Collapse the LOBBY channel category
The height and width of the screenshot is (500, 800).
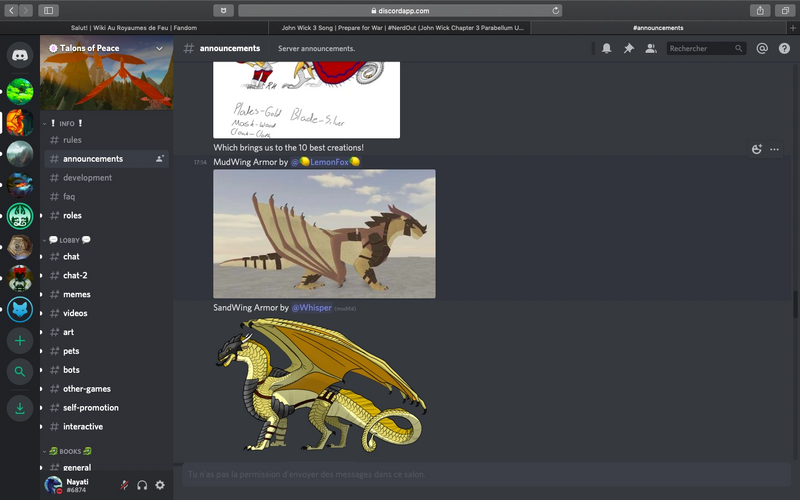[x=70, y=240]
